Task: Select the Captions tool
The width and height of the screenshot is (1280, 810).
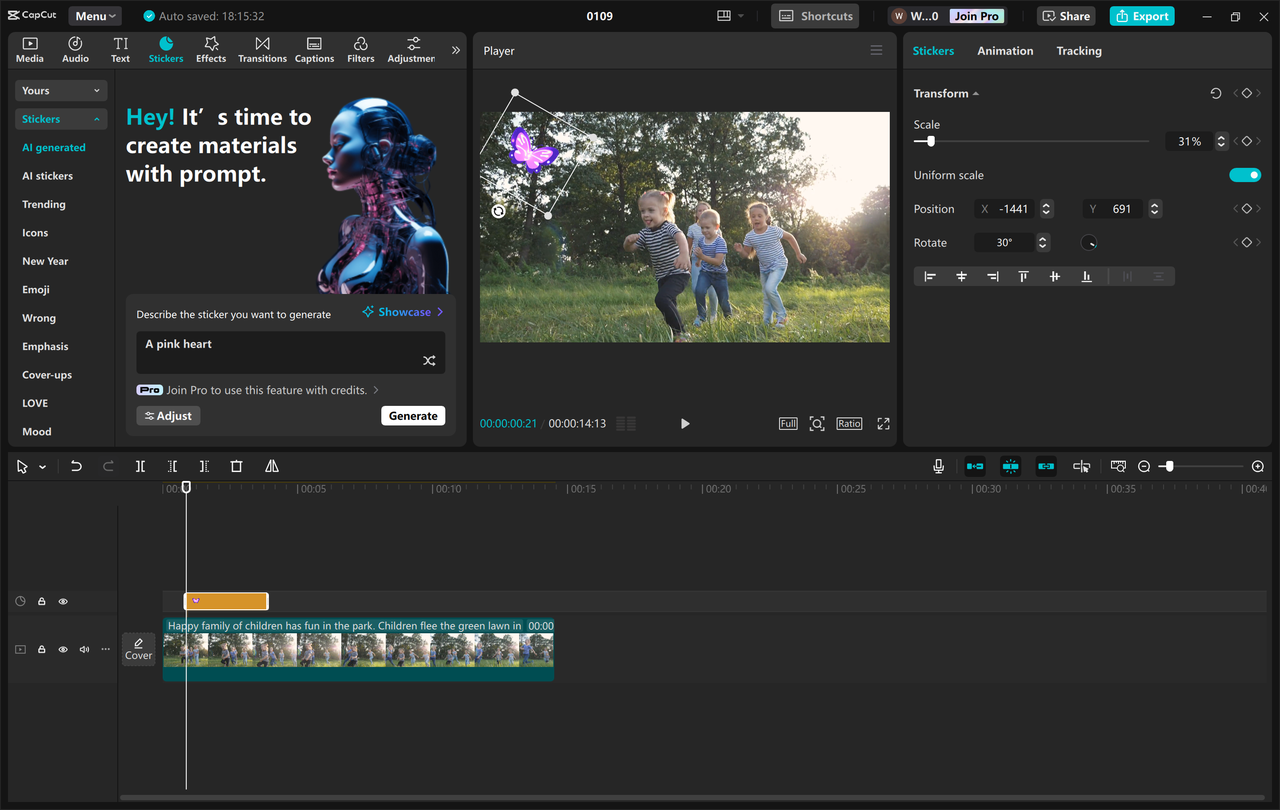Action: coord(314,49)
